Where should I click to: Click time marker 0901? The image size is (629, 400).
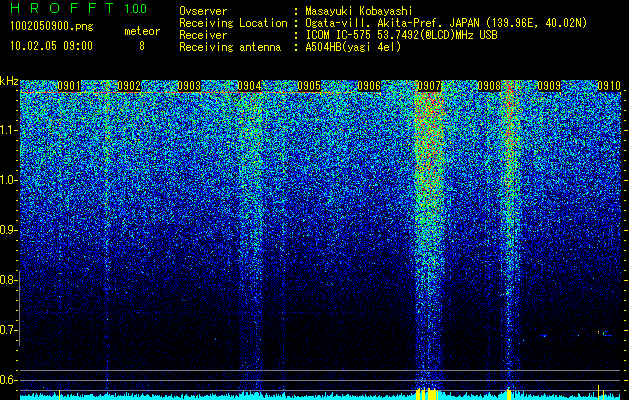click(69, 86)
